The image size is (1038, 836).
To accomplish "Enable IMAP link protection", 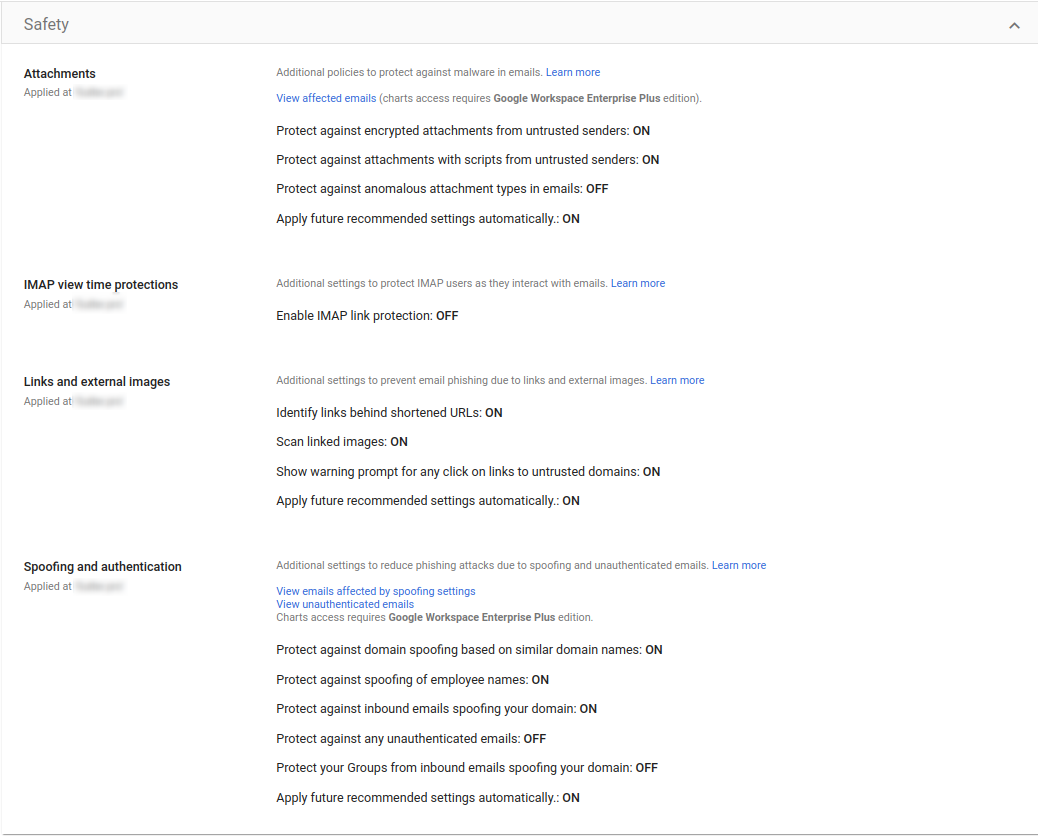I will (x=366, y=315).
